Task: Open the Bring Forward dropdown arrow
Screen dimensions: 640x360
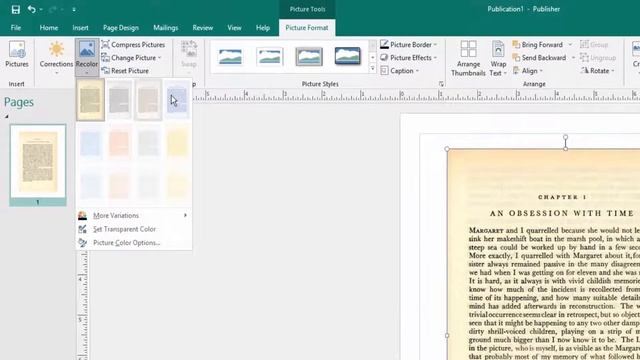Action: click(x=570, y=44)
